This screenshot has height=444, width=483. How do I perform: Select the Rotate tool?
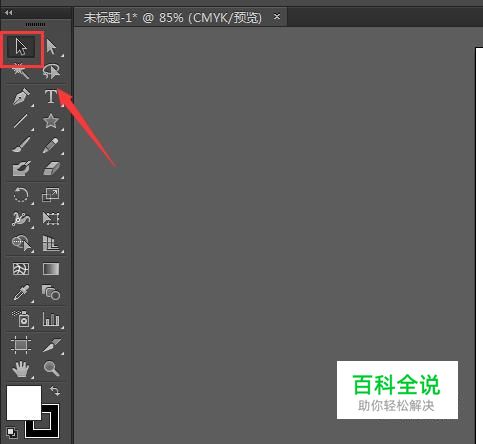click(21, 195)
